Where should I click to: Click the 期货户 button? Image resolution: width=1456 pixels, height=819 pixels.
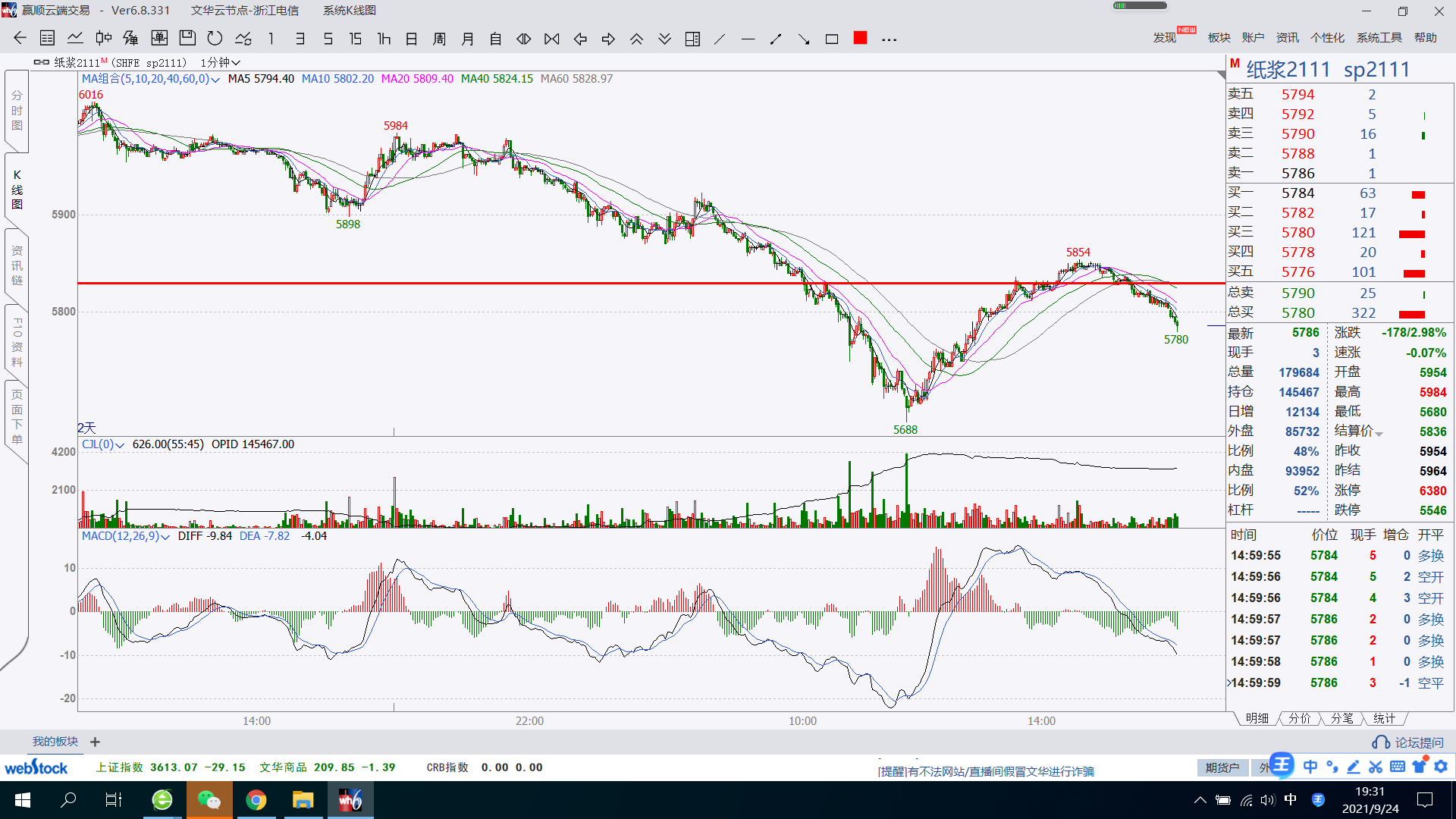pos(1222,767)
